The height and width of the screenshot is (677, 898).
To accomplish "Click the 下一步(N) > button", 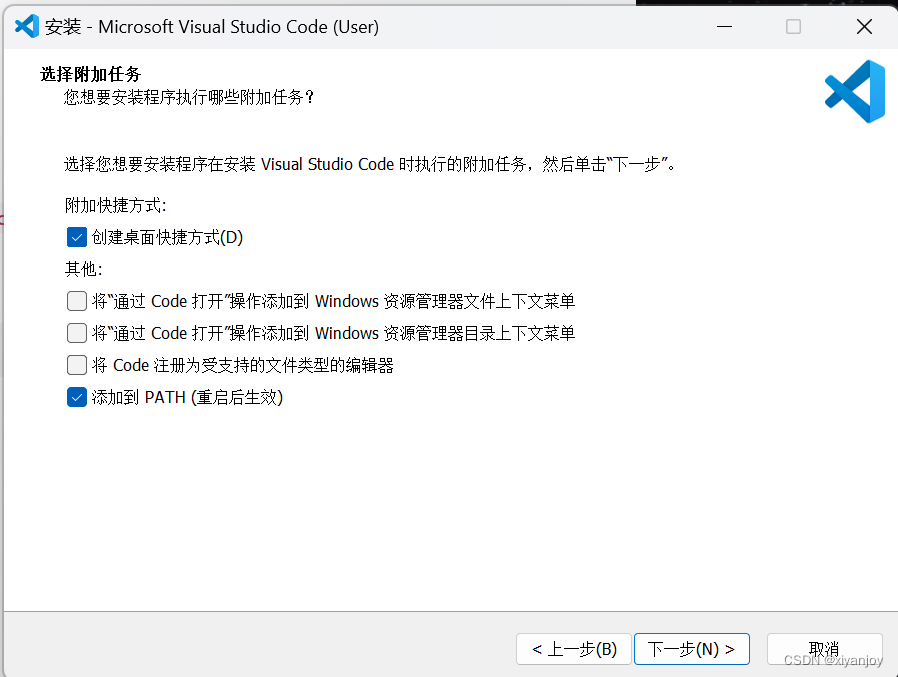I will [692, 649].
